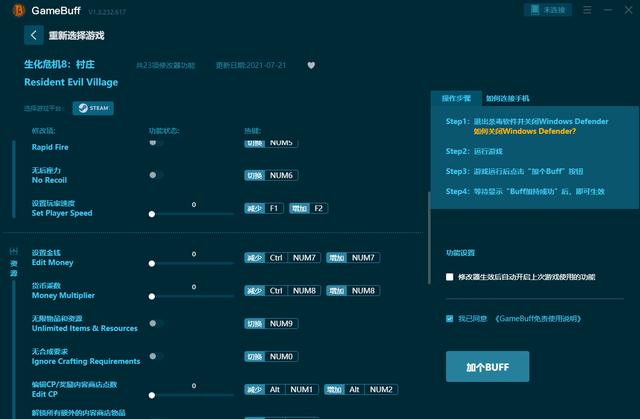Enable Unlimited Items & Resources toggle
This screenshot has width=640, height=419.
click(155, 323)
